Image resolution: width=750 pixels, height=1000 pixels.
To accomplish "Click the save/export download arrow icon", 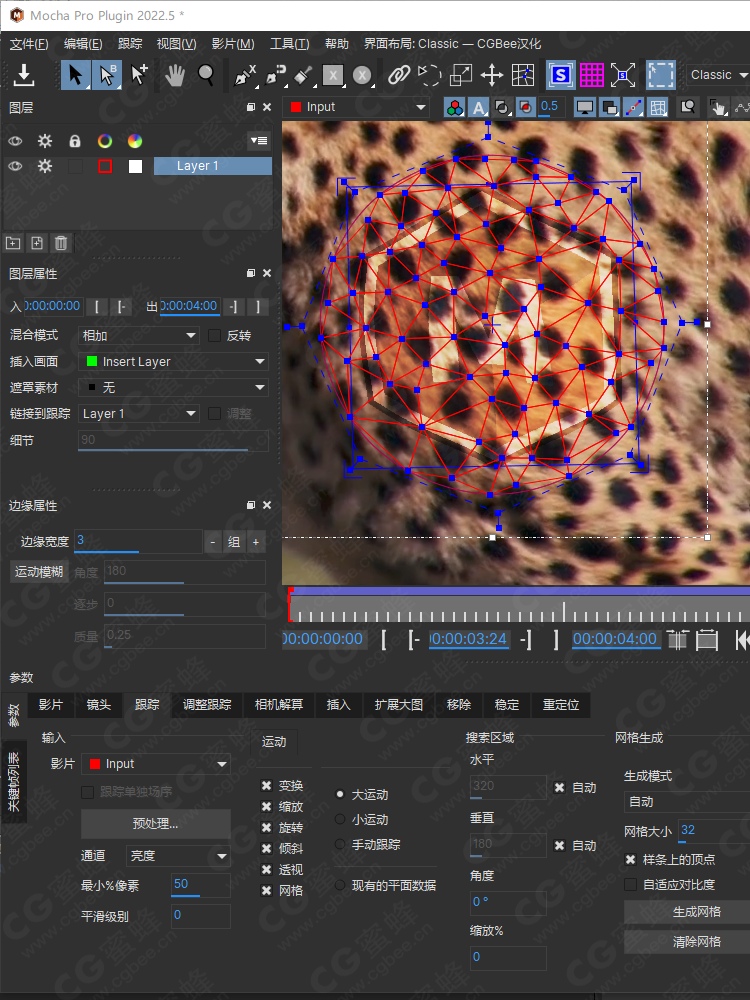I will pos(24,75).
